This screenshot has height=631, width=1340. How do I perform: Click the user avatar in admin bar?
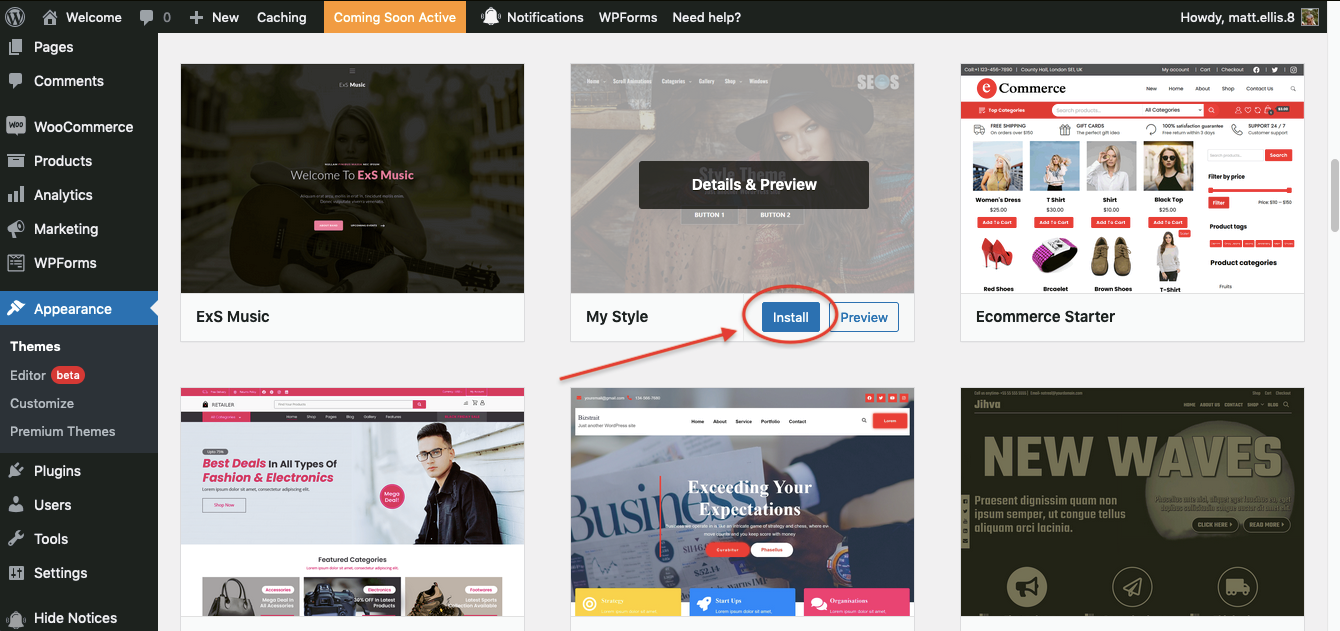[1310, 17]
